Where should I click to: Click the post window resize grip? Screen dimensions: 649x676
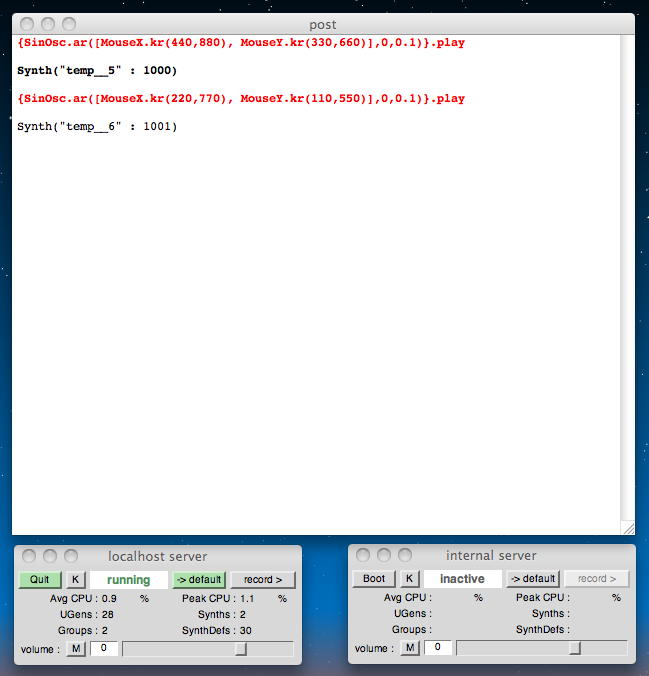pyautogui.click(x=628, y=528)
